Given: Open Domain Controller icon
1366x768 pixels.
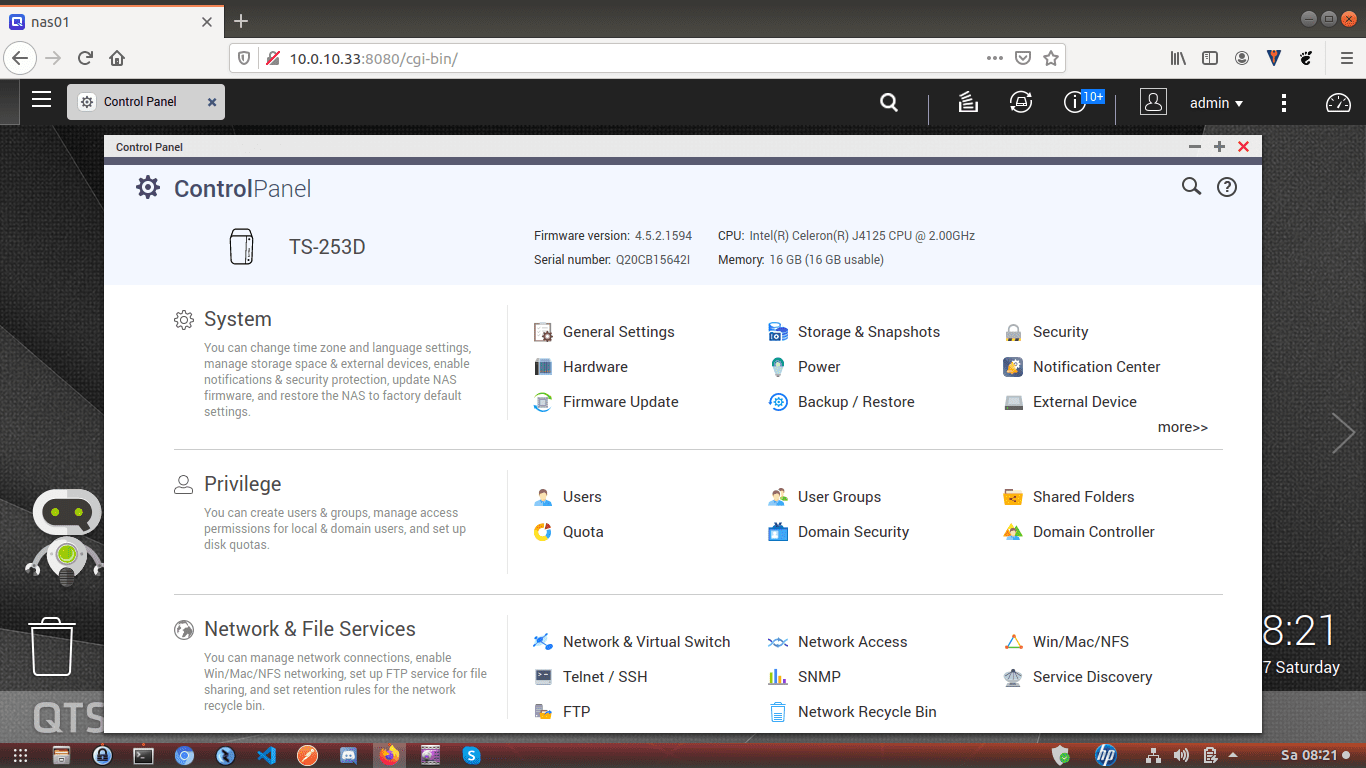Looking at the screenshot, I should pos(1013,532).
